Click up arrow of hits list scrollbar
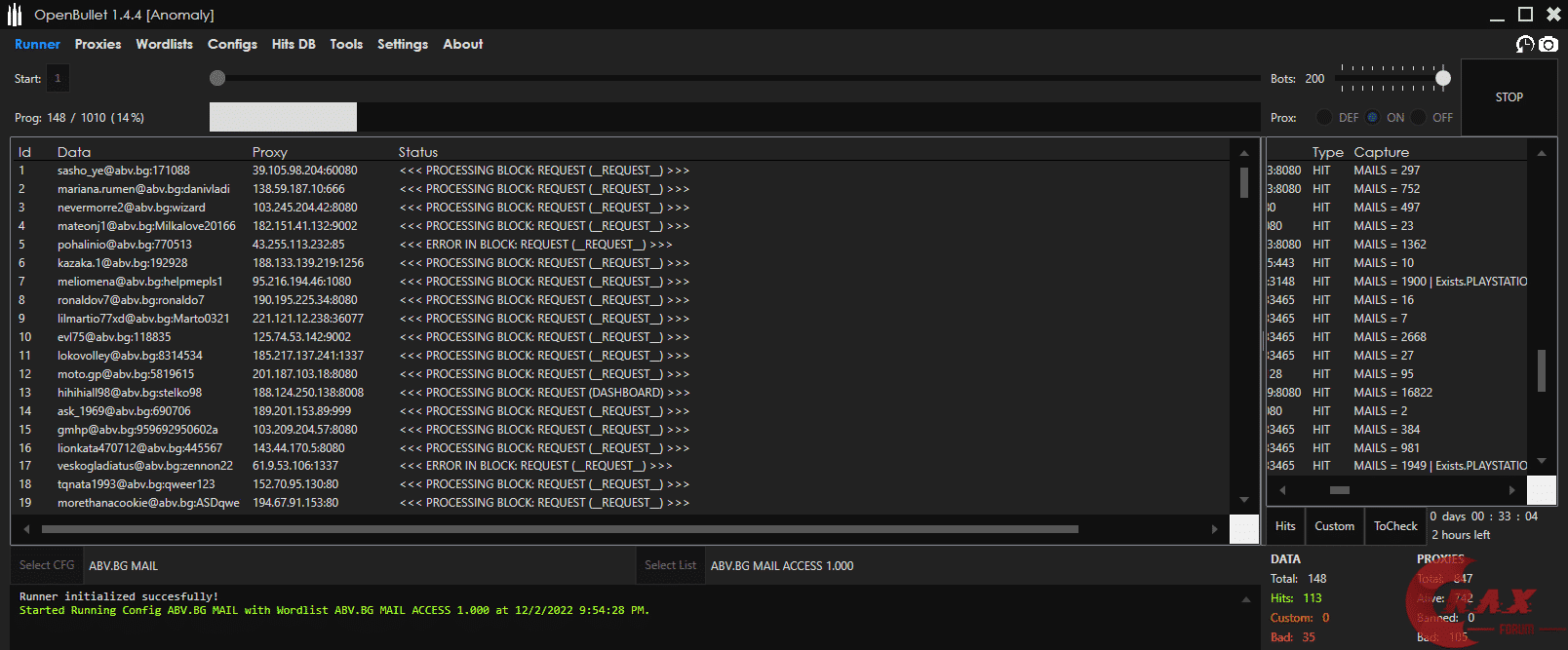Image resolution: width=1568 pixels, height=650 pixels. coord(1542,153)
